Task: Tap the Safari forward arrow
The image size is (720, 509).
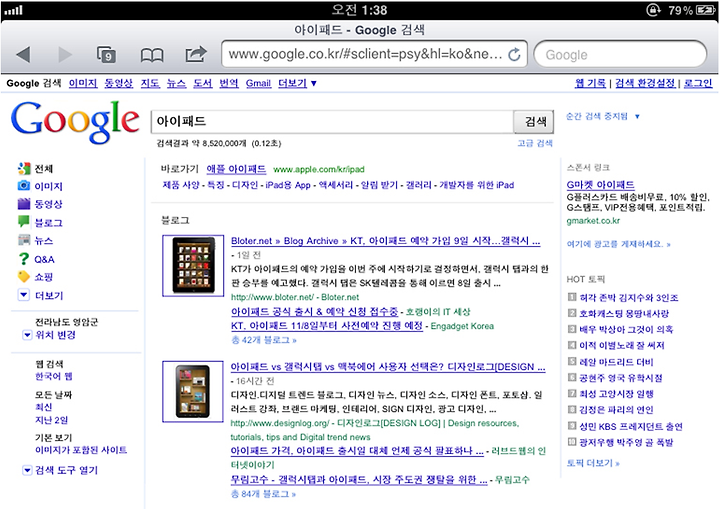Action: coord(65,55)
